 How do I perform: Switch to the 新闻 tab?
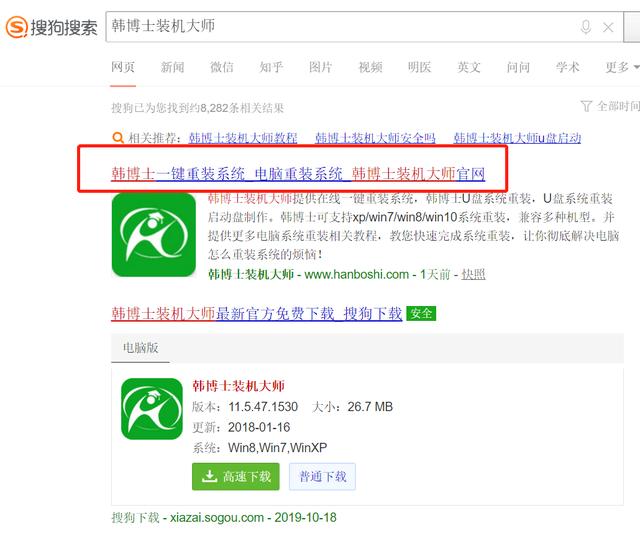click(x=172, y=67)
